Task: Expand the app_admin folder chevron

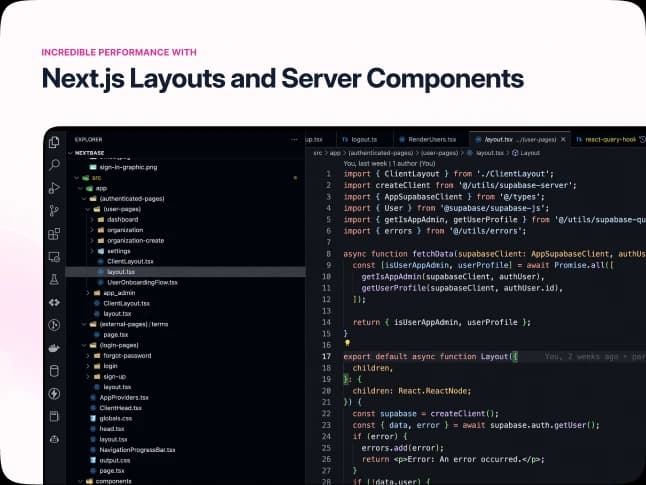Action: tap(88, 293)
